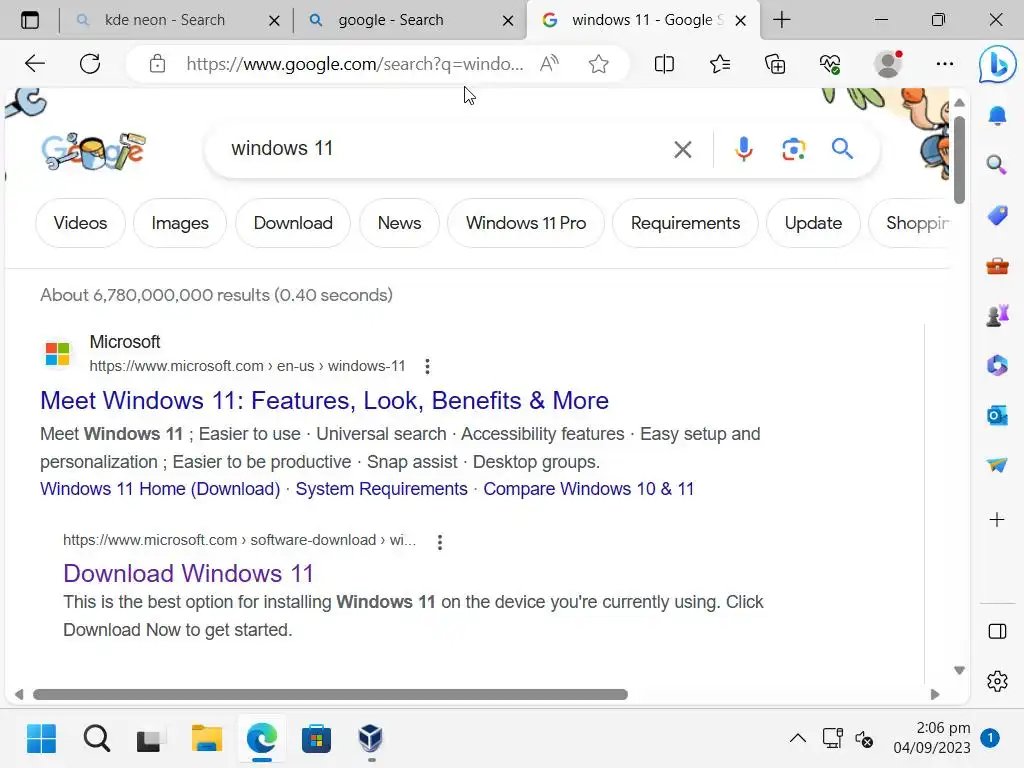Screen dimensions: 1024x768
Task: Open sidebar Outlook icon
Action: tap(997, 415)
